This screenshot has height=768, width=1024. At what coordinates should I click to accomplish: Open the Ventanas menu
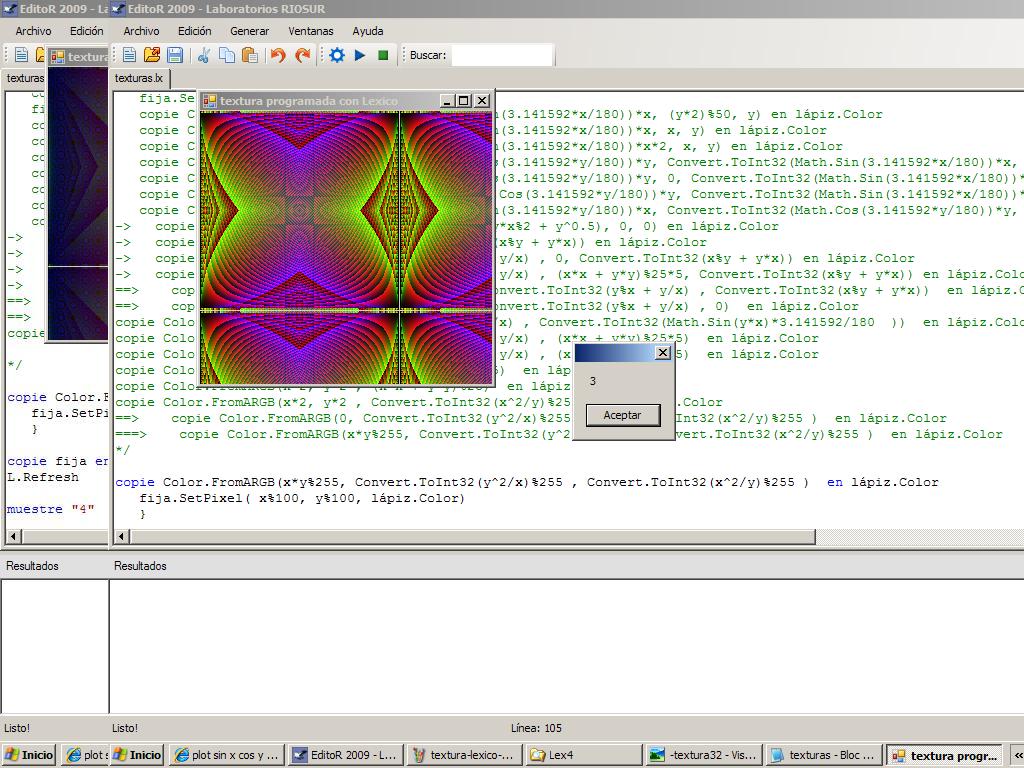tap(310, 31)
